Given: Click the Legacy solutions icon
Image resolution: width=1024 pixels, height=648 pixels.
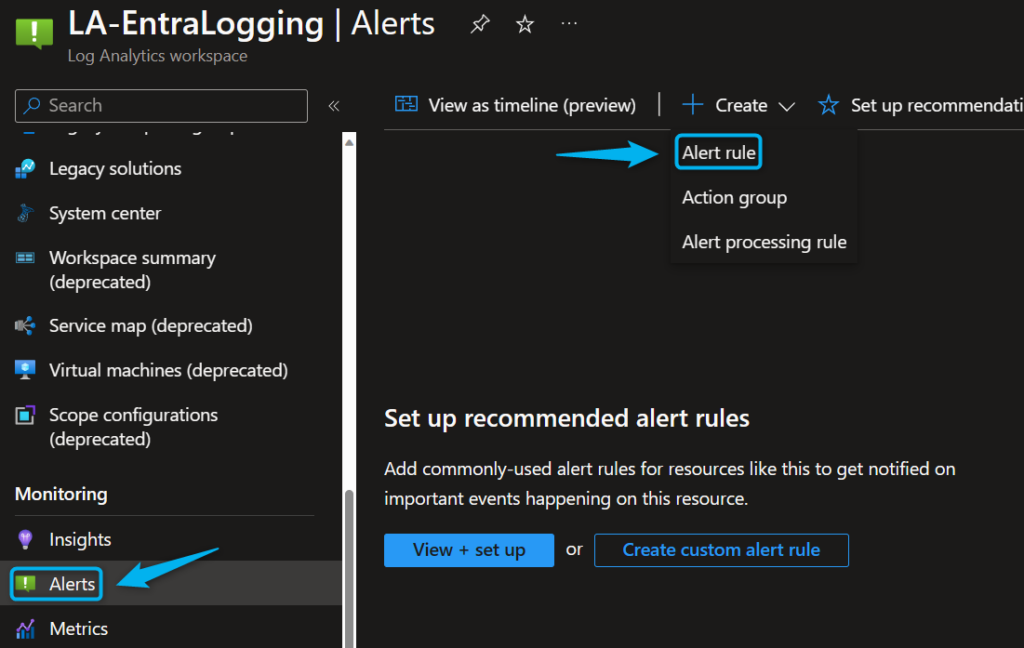Looking at the screenshot, I should pos(27,168).
